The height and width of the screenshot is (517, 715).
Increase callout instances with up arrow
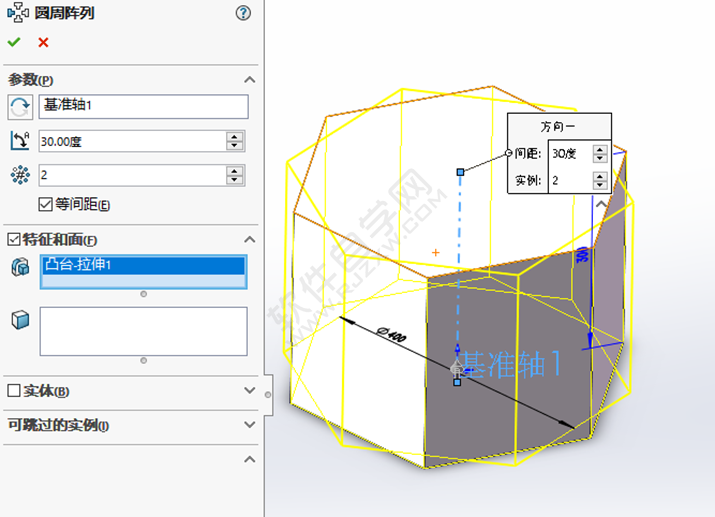[600, 176]
